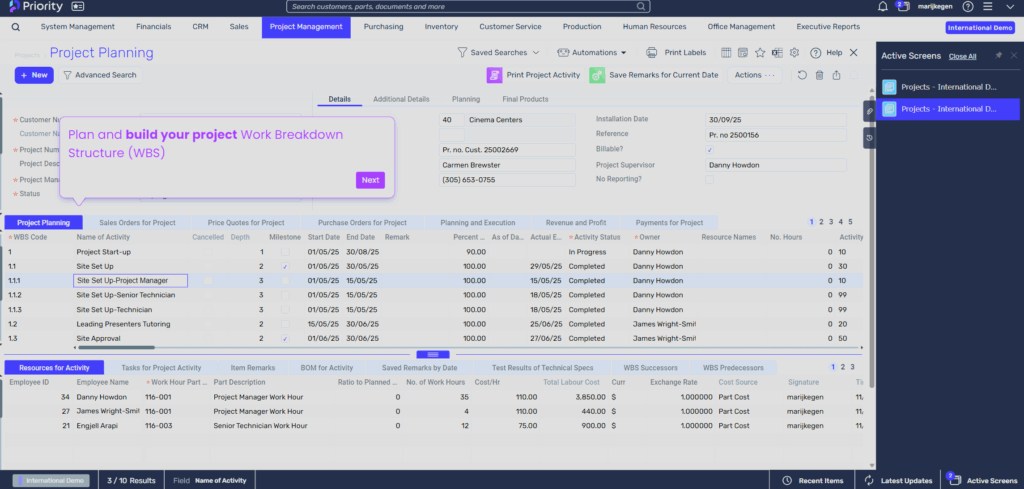Click the Installation Date field
This screenshot has height=489, width=1024.
click(776, 120)
